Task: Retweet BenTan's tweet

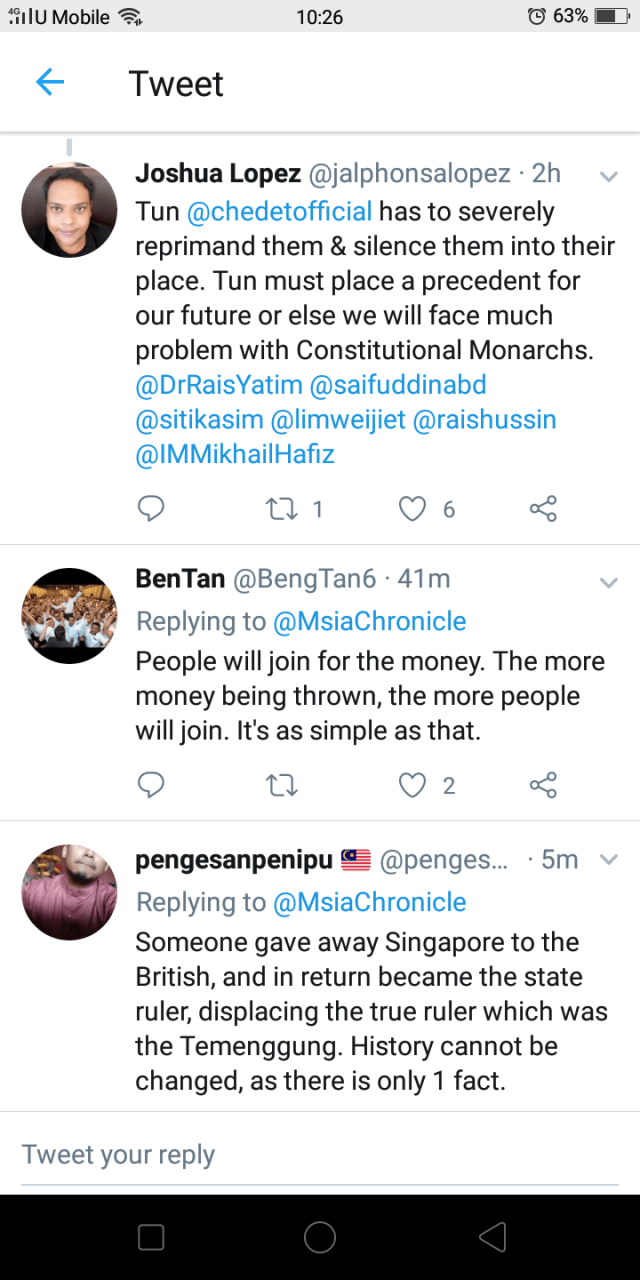Action: (281, 785)
